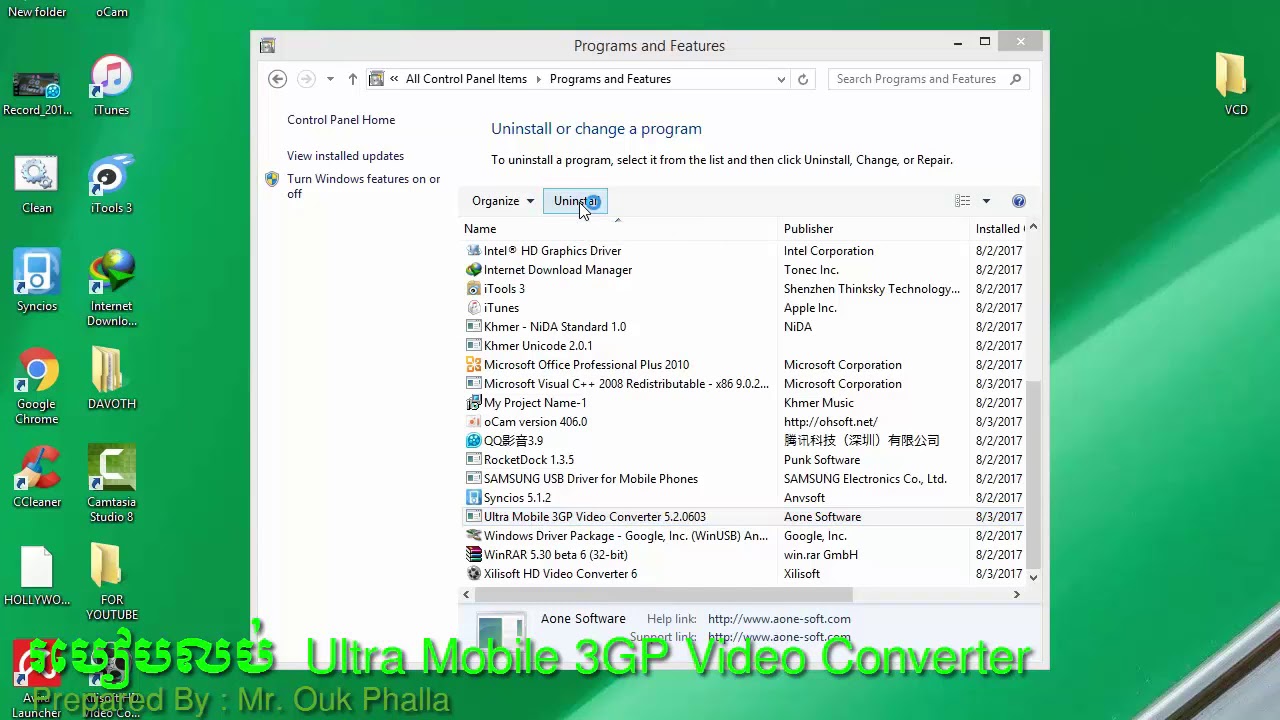The width and height of the screenshot is (1280, 720).
Task: Select the Internet Download Manager desktop icon
Action: [x=111, y=288]
